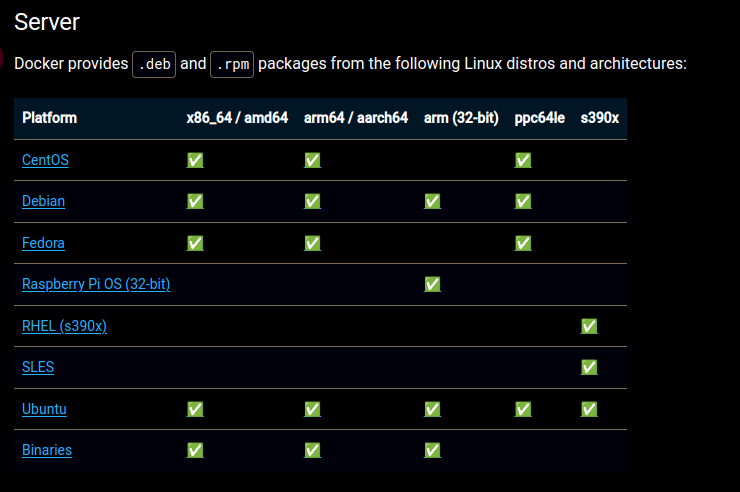Click the Debian x86_64 check mark

coord(195,201)
